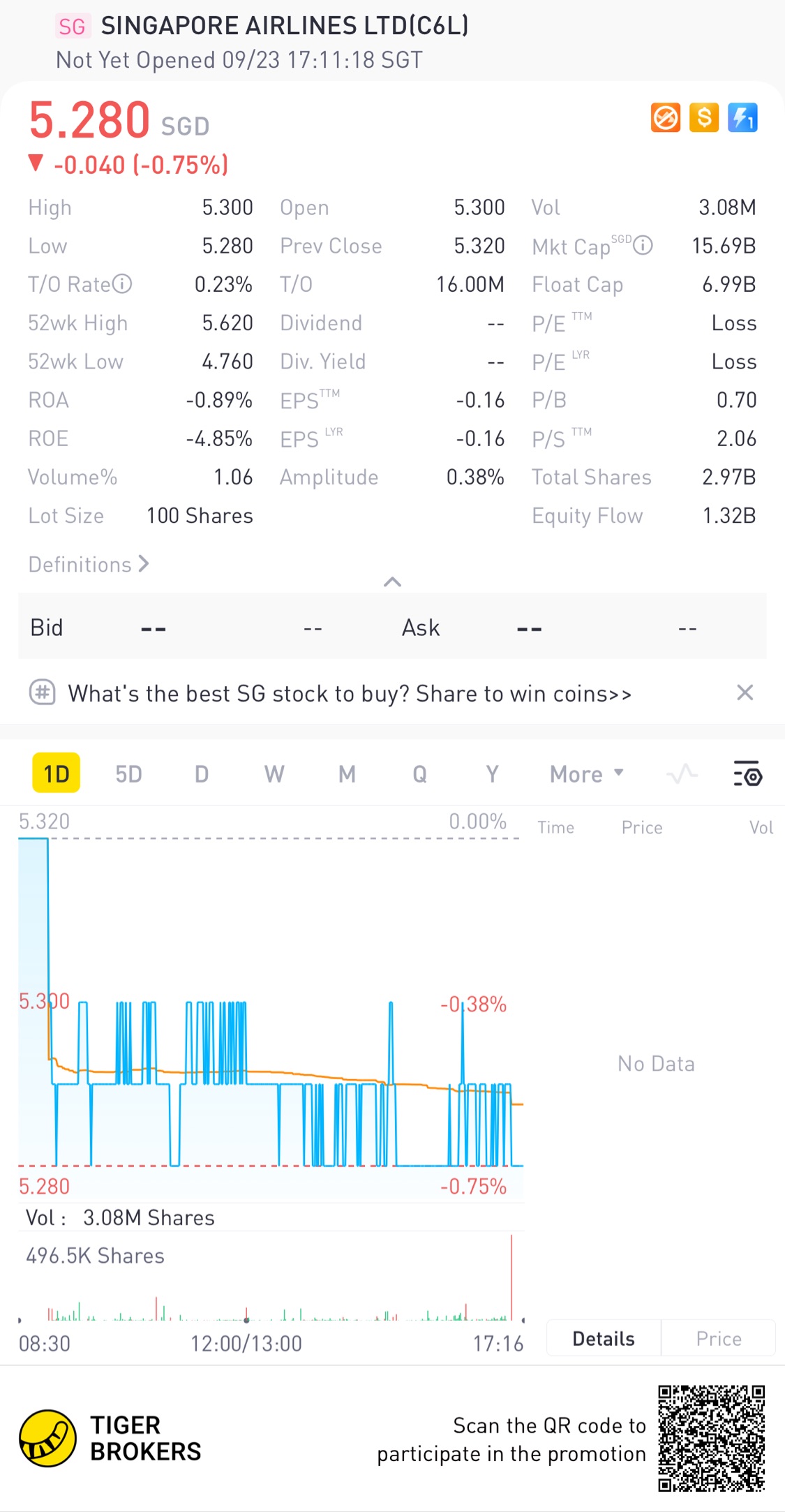
Task: Tap the orange no-short-selling badge icon
Action: point(665,117)
